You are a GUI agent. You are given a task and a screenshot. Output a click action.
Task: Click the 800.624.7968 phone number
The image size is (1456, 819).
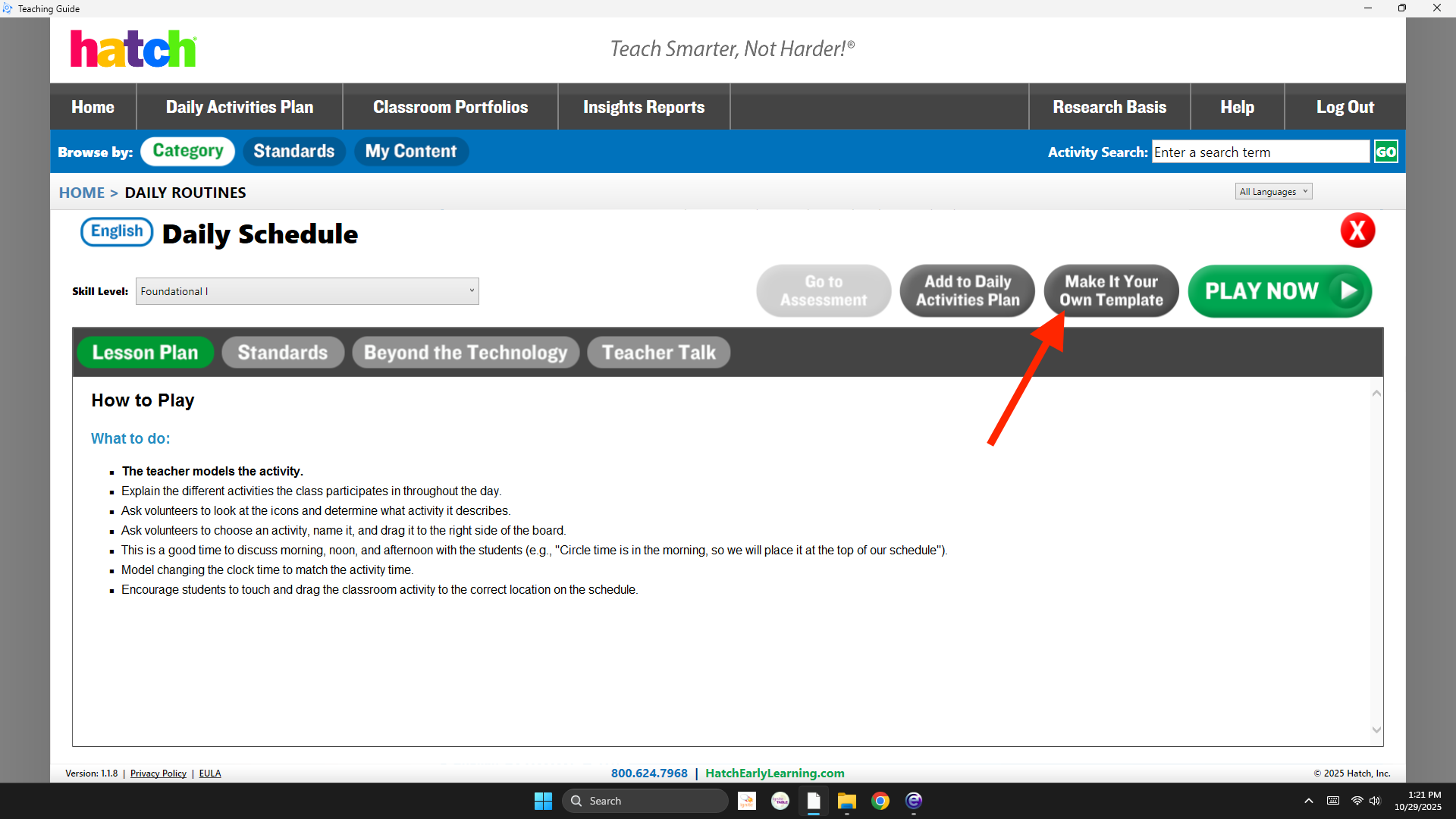pyautogui.click(x=649, y=773)
